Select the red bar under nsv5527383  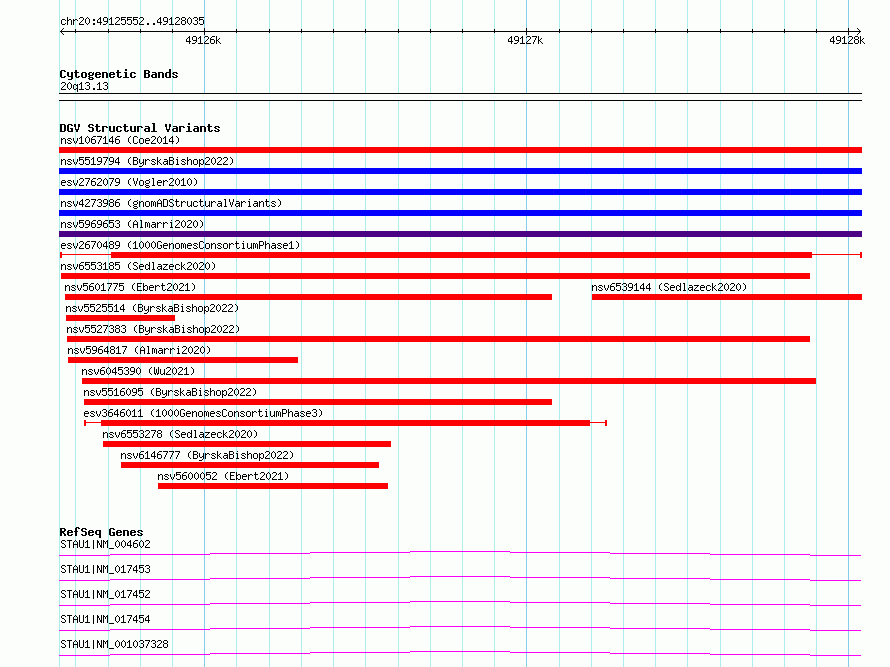(x=438, y=339)
